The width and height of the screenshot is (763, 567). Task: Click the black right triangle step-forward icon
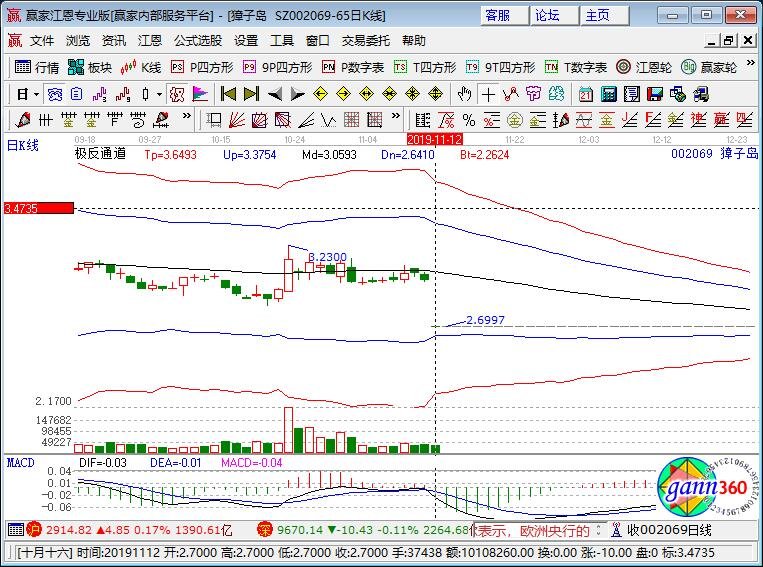coord(297,94)
